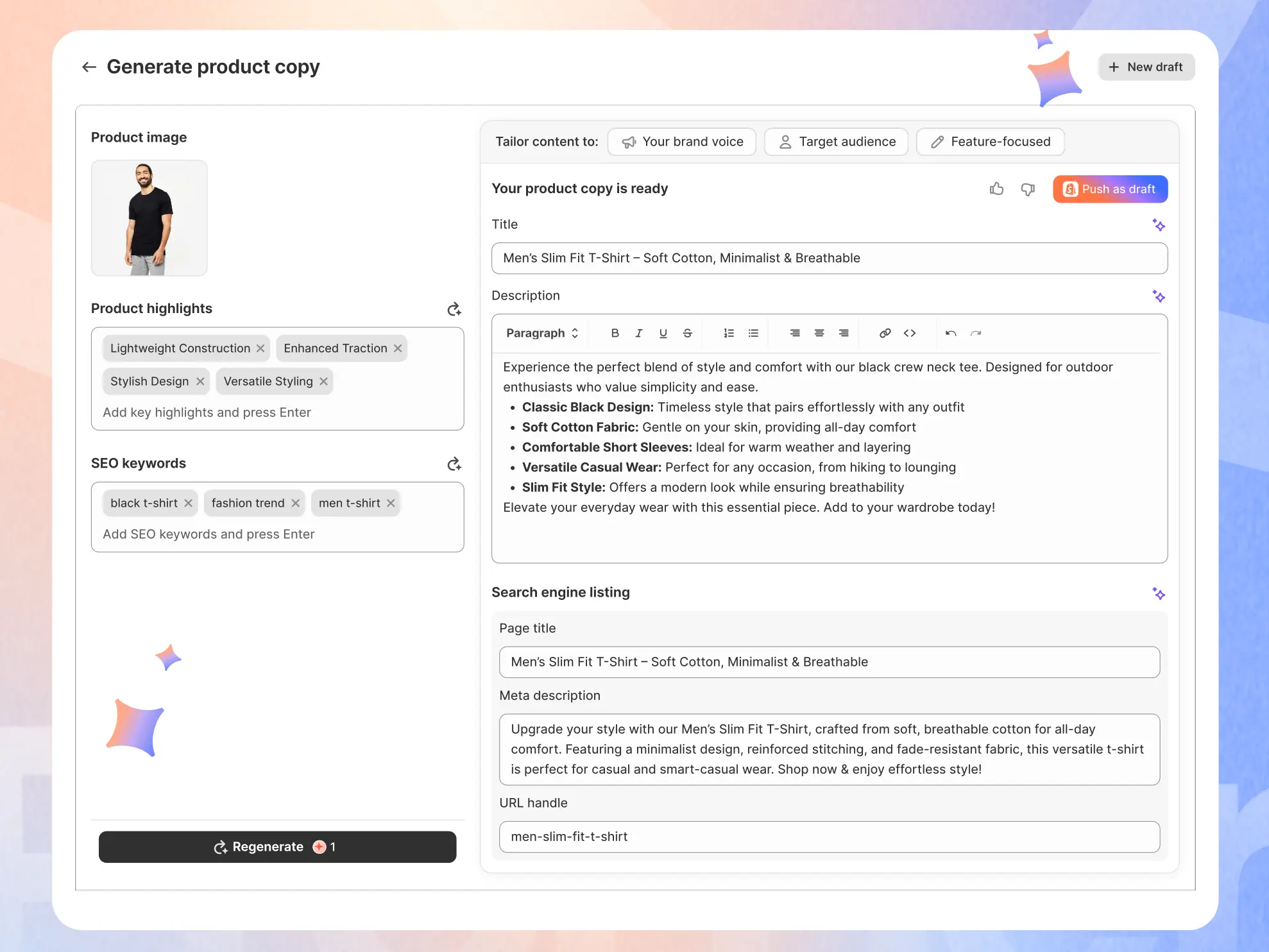Open the Paragraph style dropdown
The width and height of the screenshot is (1269, 952).
pyautogui.click(x=542, y=333)
